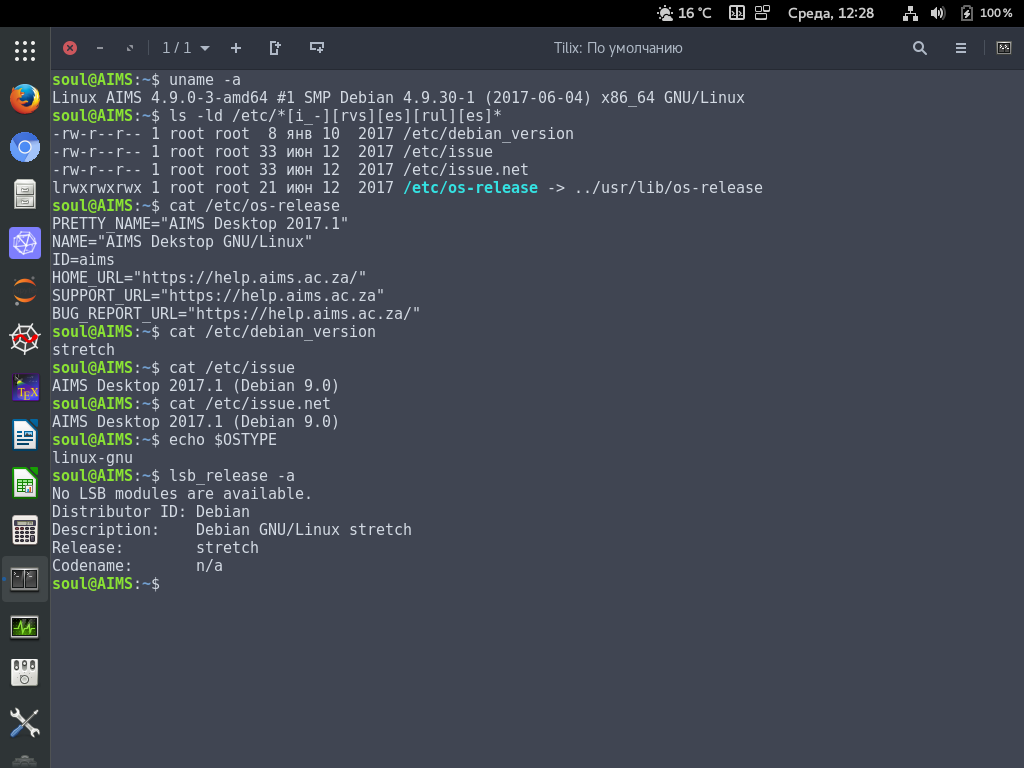
Task: Launch Firefox from the dock
Action: pyautogui.click(x=25, y=99)
